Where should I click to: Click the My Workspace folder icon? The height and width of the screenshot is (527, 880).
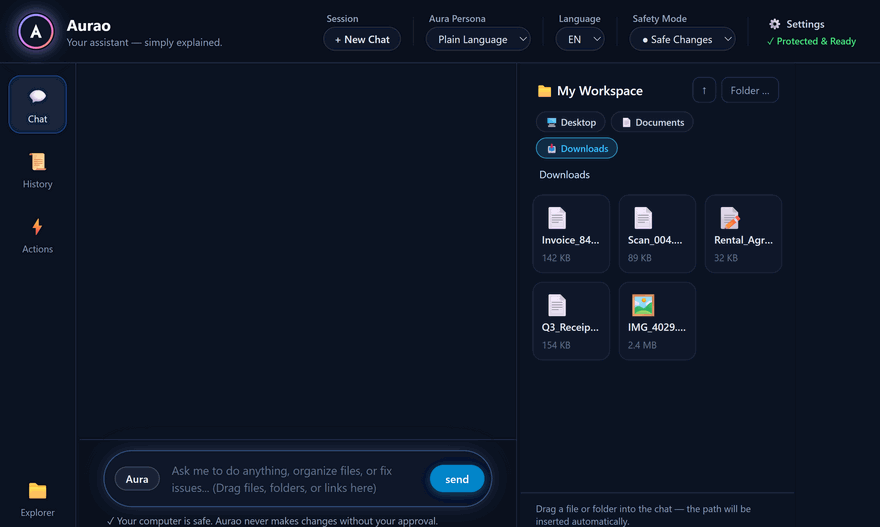click(544, 91)
